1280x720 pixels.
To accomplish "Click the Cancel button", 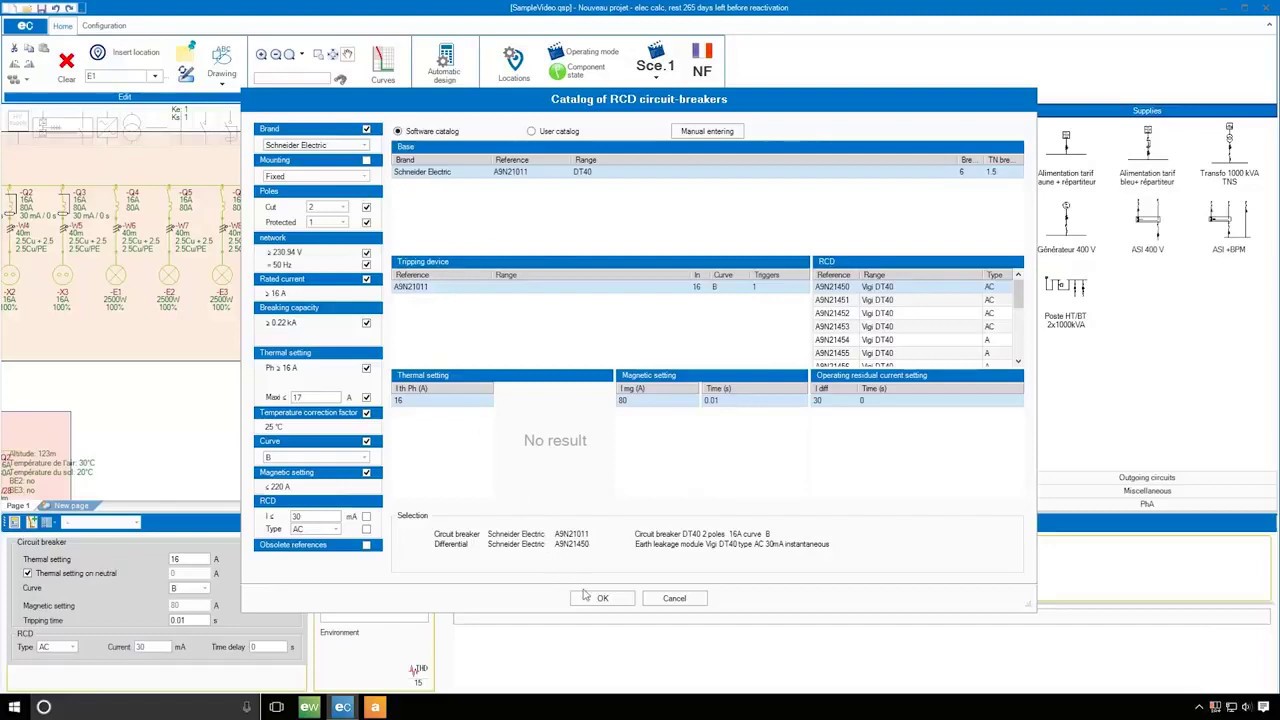I will [674, 598].
